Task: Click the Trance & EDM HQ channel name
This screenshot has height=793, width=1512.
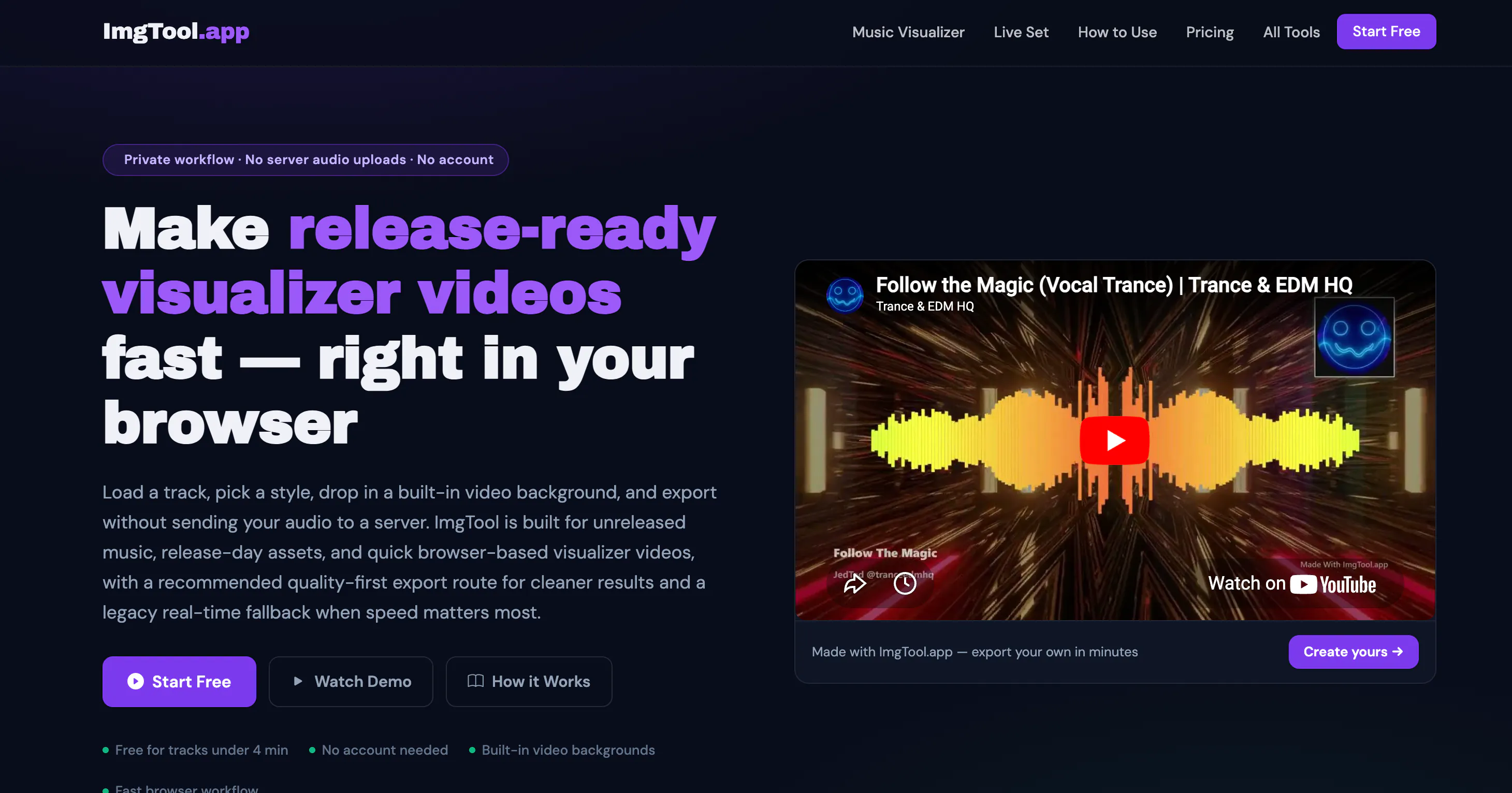Action: tap(924, 306)
